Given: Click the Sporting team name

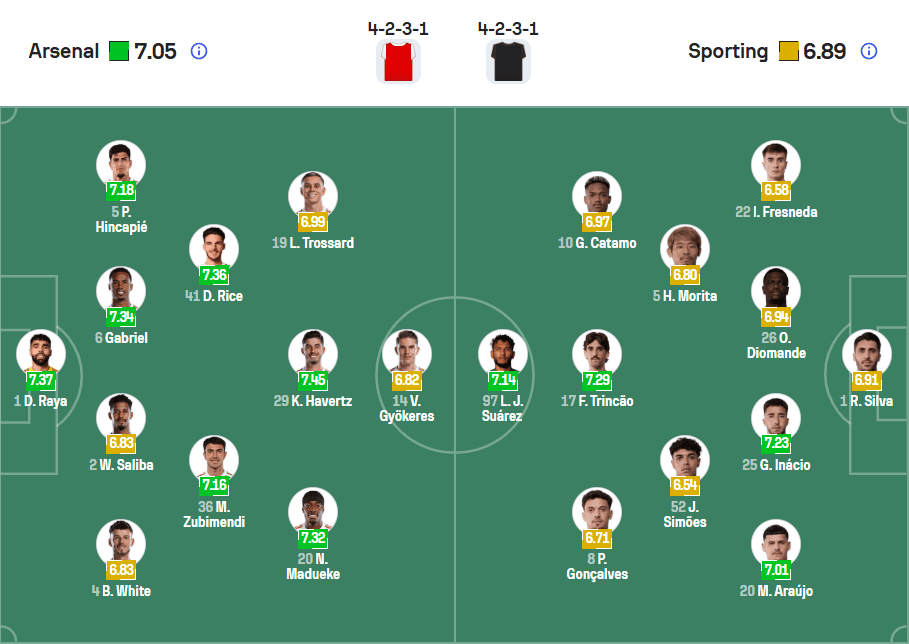Looking at the screenshot, I should pyautogui.click(x=729, y=51).
